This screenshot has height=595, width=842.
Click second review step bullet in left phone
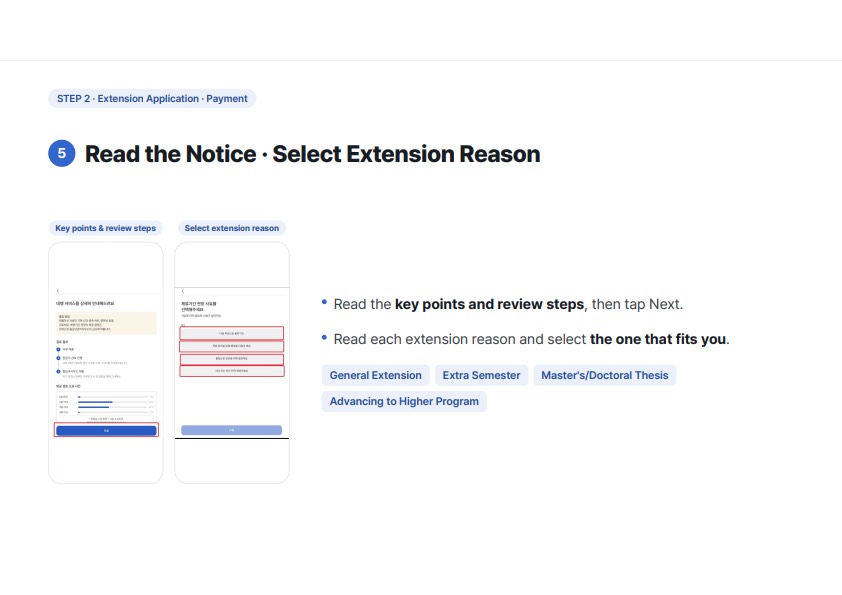coord(59,358)
